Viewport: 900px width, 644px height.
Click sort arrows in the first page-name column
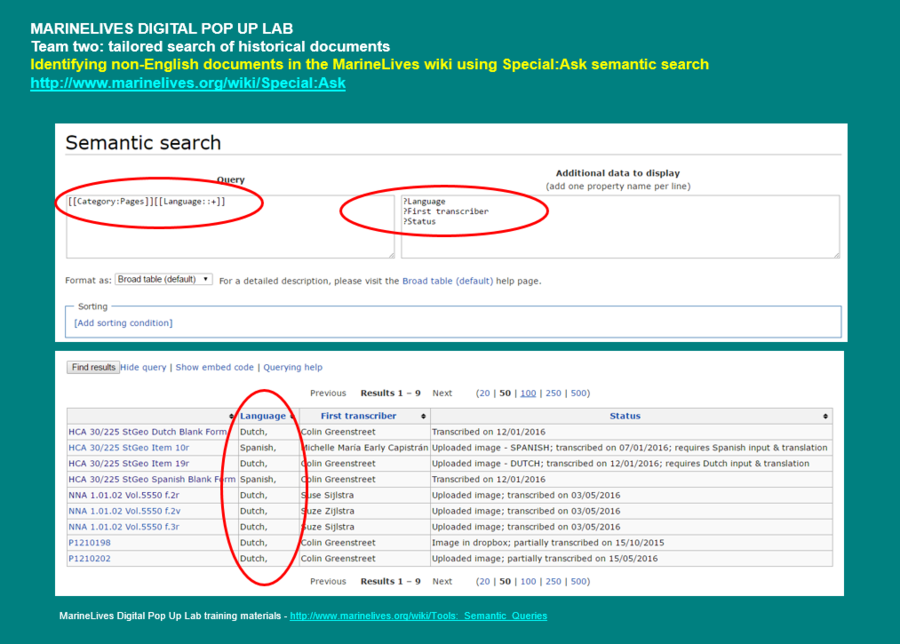[x=232, y=416]
